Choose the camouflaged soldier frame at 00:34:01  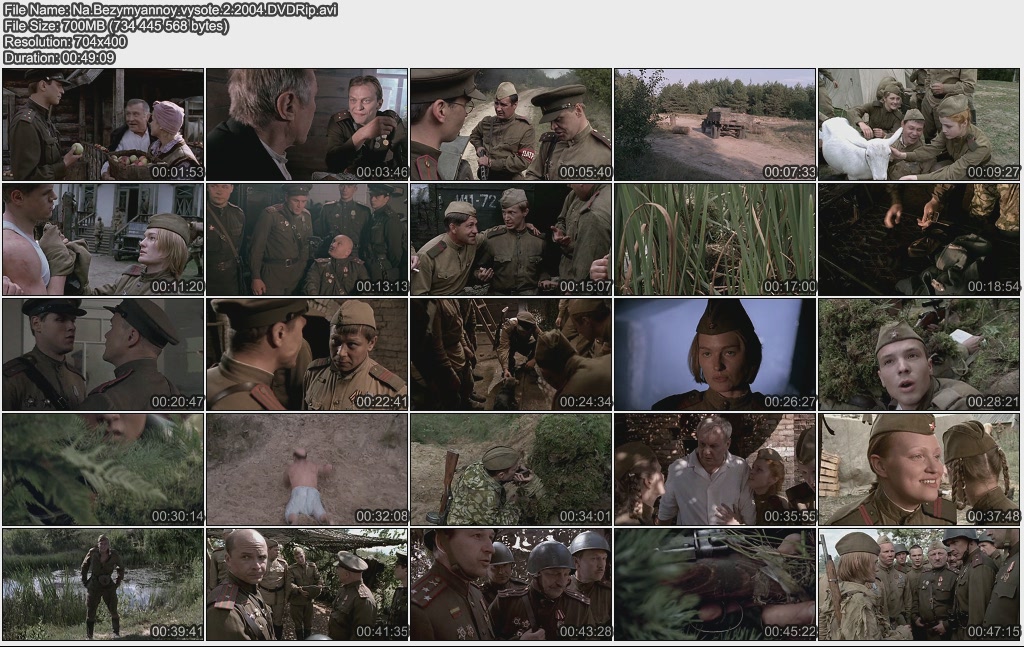pos(511,469)
